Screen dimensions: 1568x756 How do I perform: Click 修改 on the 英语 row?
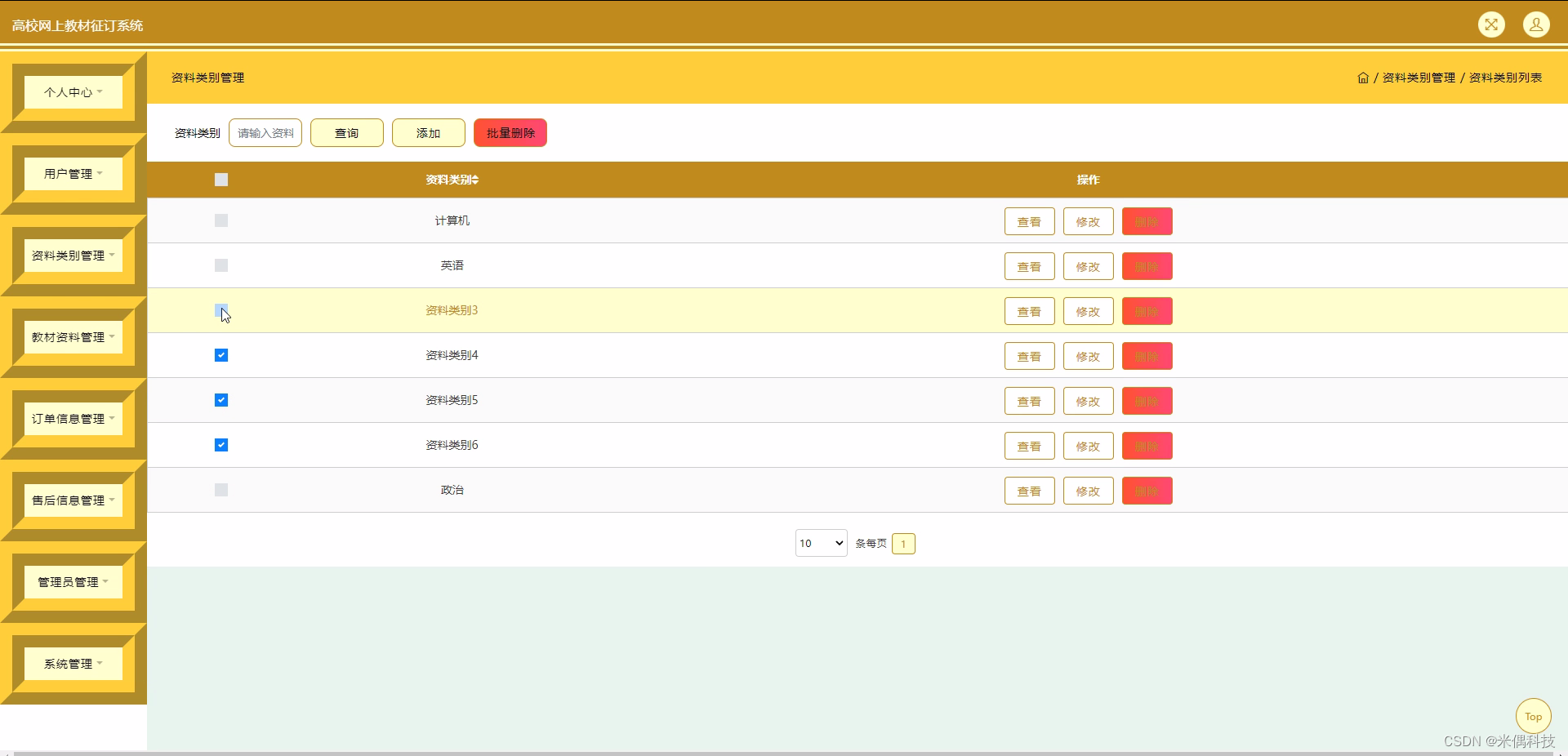point(1087,265)
